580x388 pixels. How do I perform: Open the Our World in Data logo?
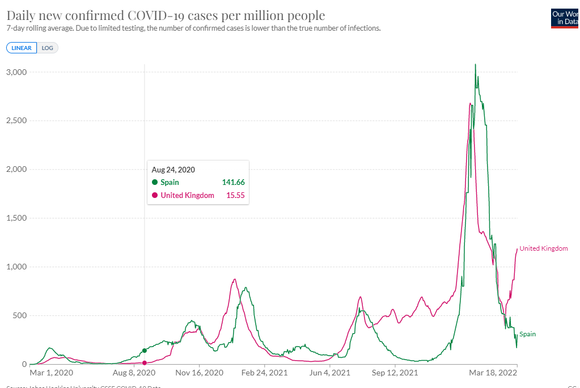click(565, 18)
